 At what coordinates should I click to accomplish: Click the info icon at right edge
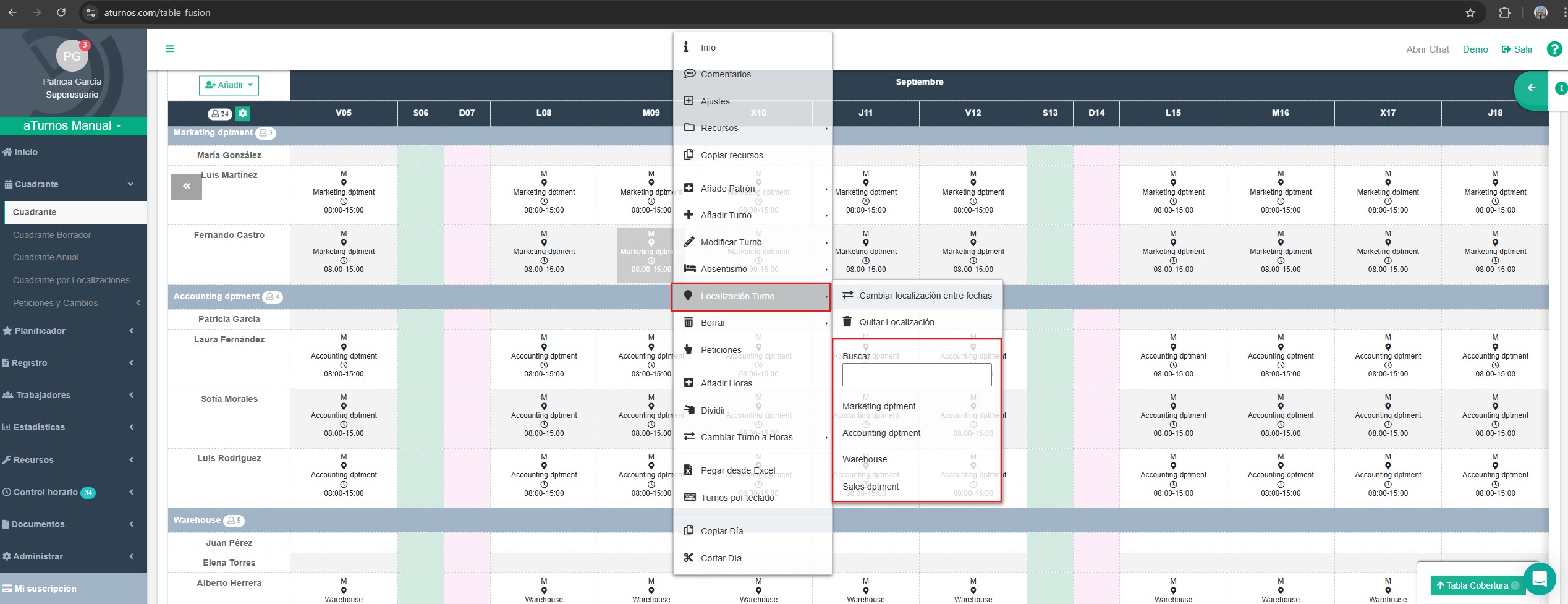point(1561,88)
